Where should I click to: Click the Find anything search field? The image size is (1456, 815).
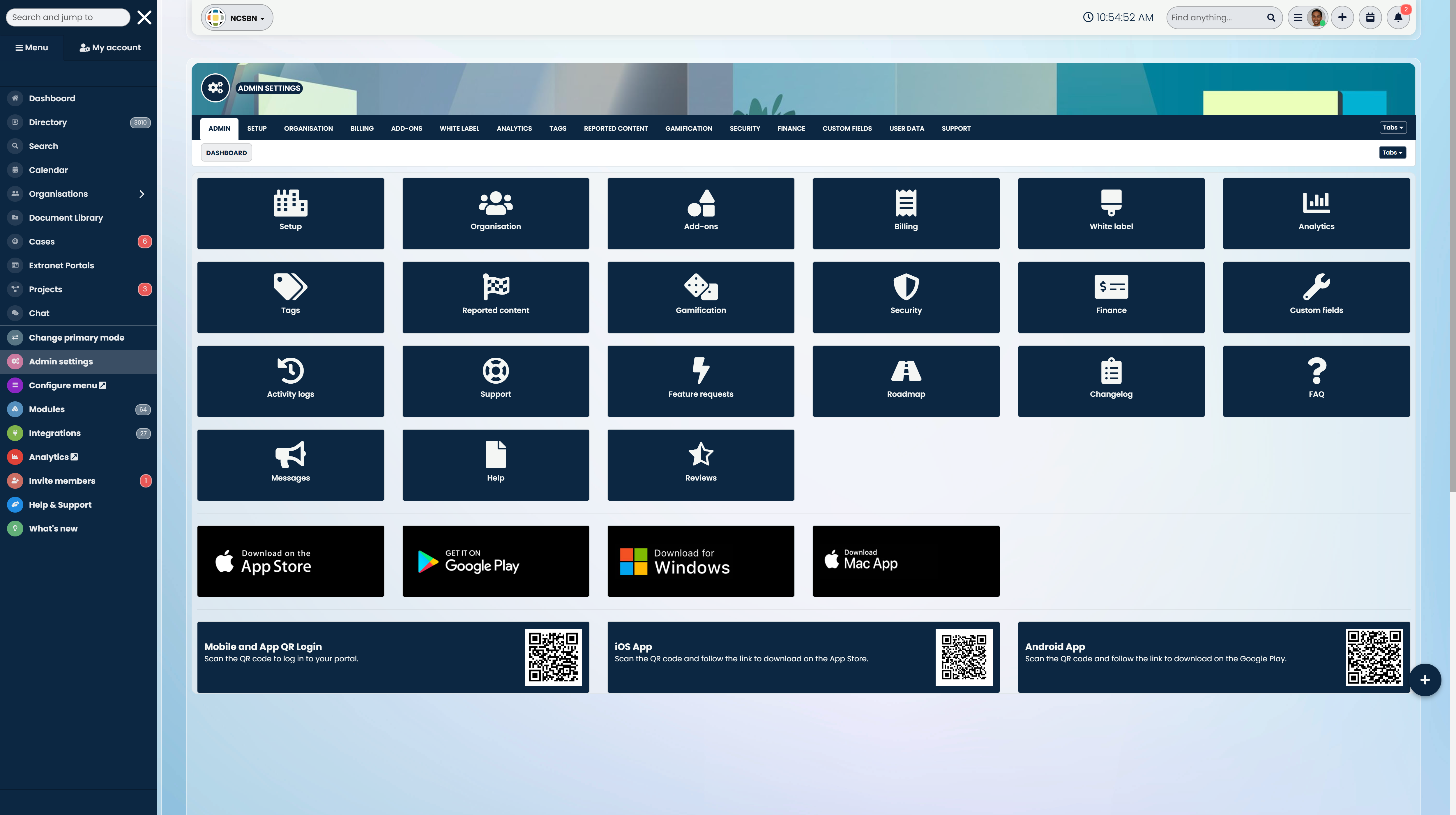(1213, 17)
